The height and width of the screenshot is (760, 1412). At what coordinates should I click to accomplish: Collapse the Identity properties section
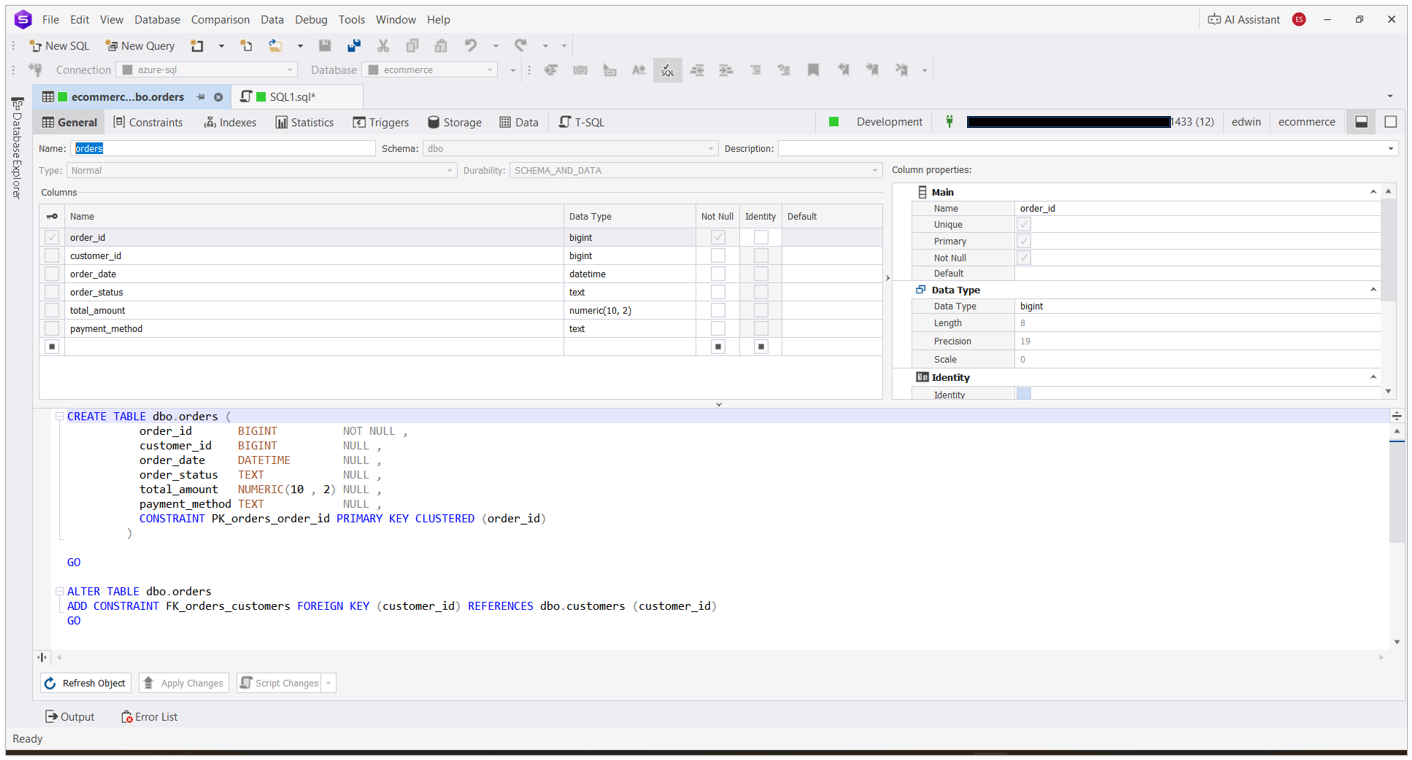[x=1372, y=377]
